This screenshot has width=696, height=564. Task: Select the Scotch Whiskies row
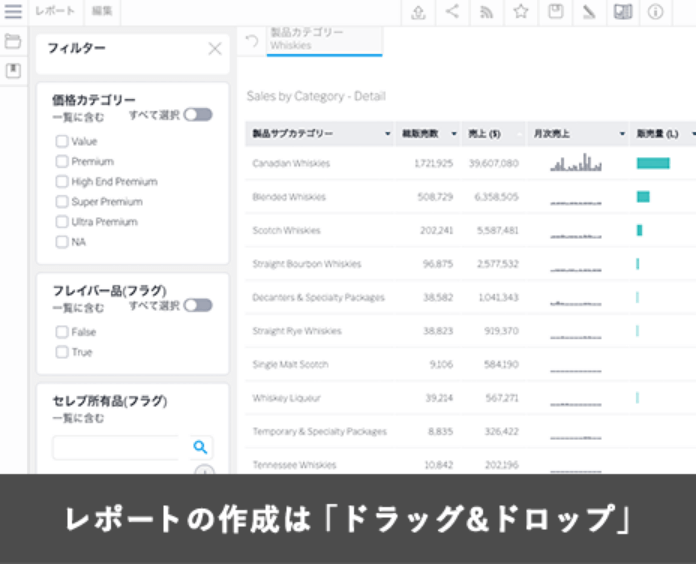click(471, 230)
